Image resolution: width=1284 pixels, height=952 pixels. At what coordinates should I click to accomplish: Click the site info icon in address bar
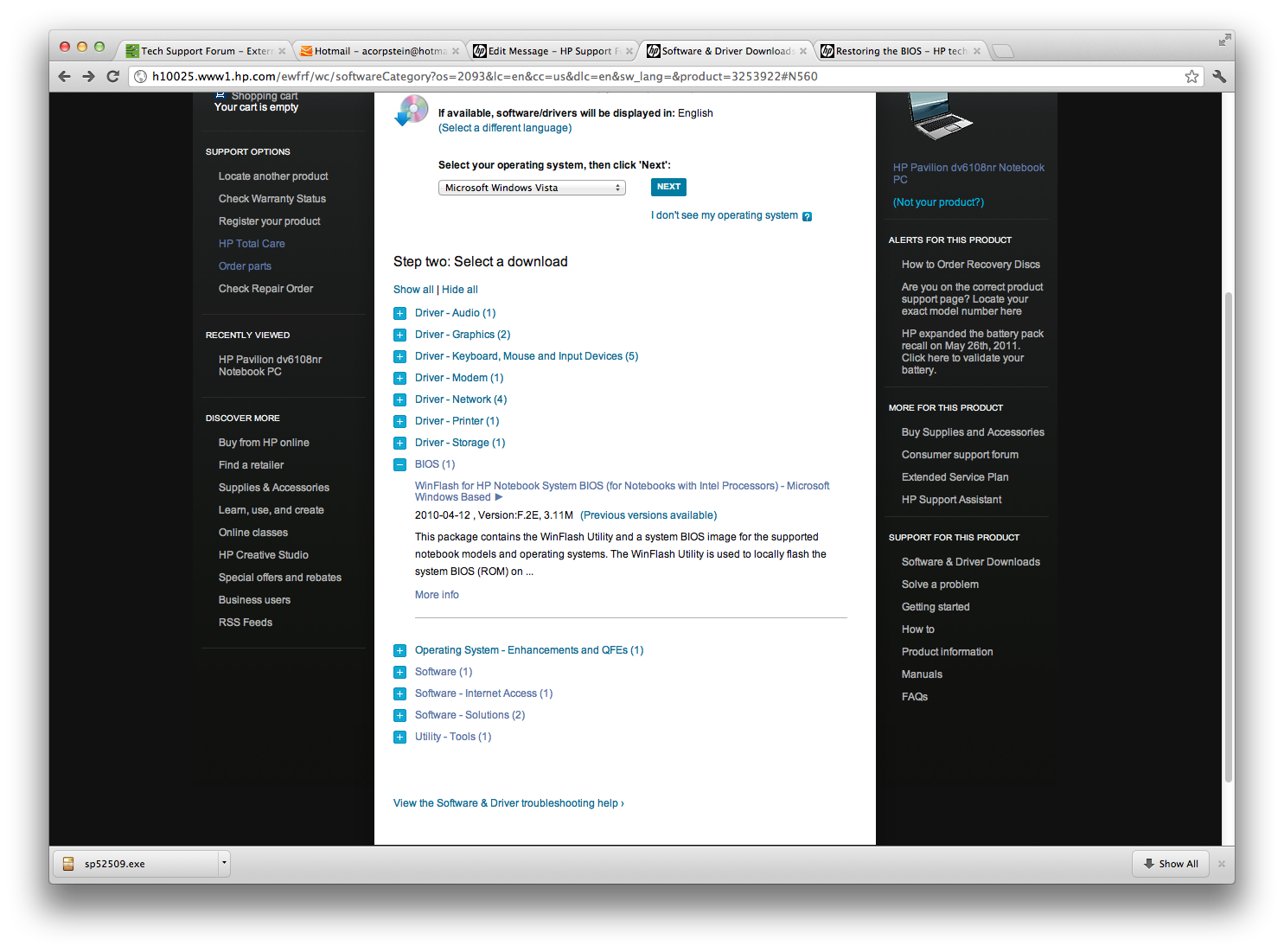click(141, 76)
